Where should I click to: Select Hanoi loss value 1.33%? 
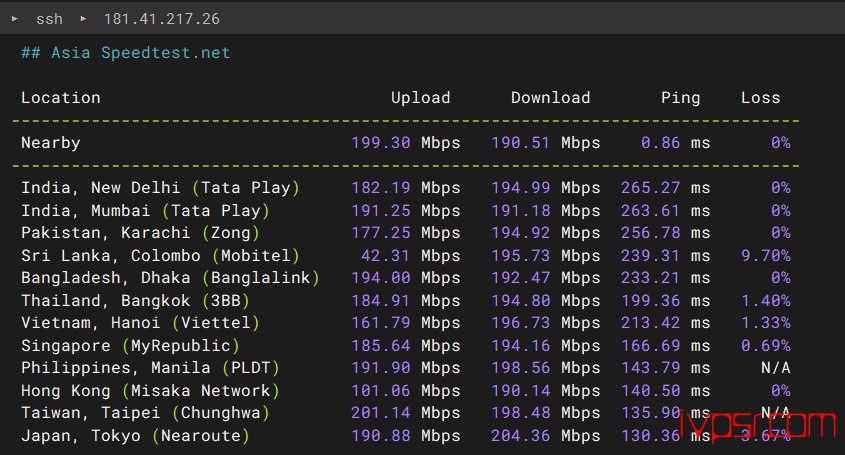766,323
